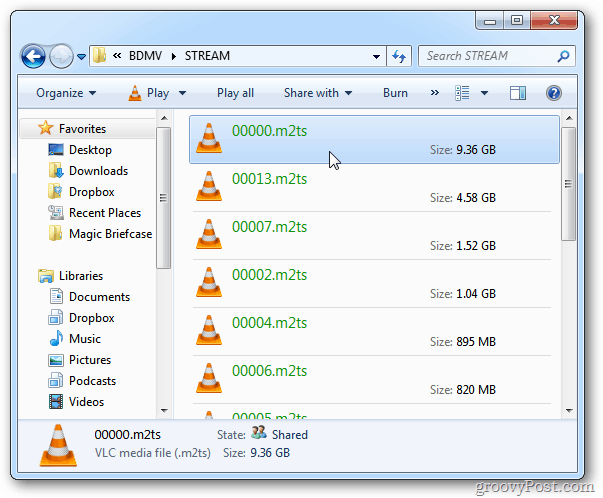The width and height of the screenshot is (603, 498).
Task: Select file 00002.m2ts
Action: pos(372,284)
